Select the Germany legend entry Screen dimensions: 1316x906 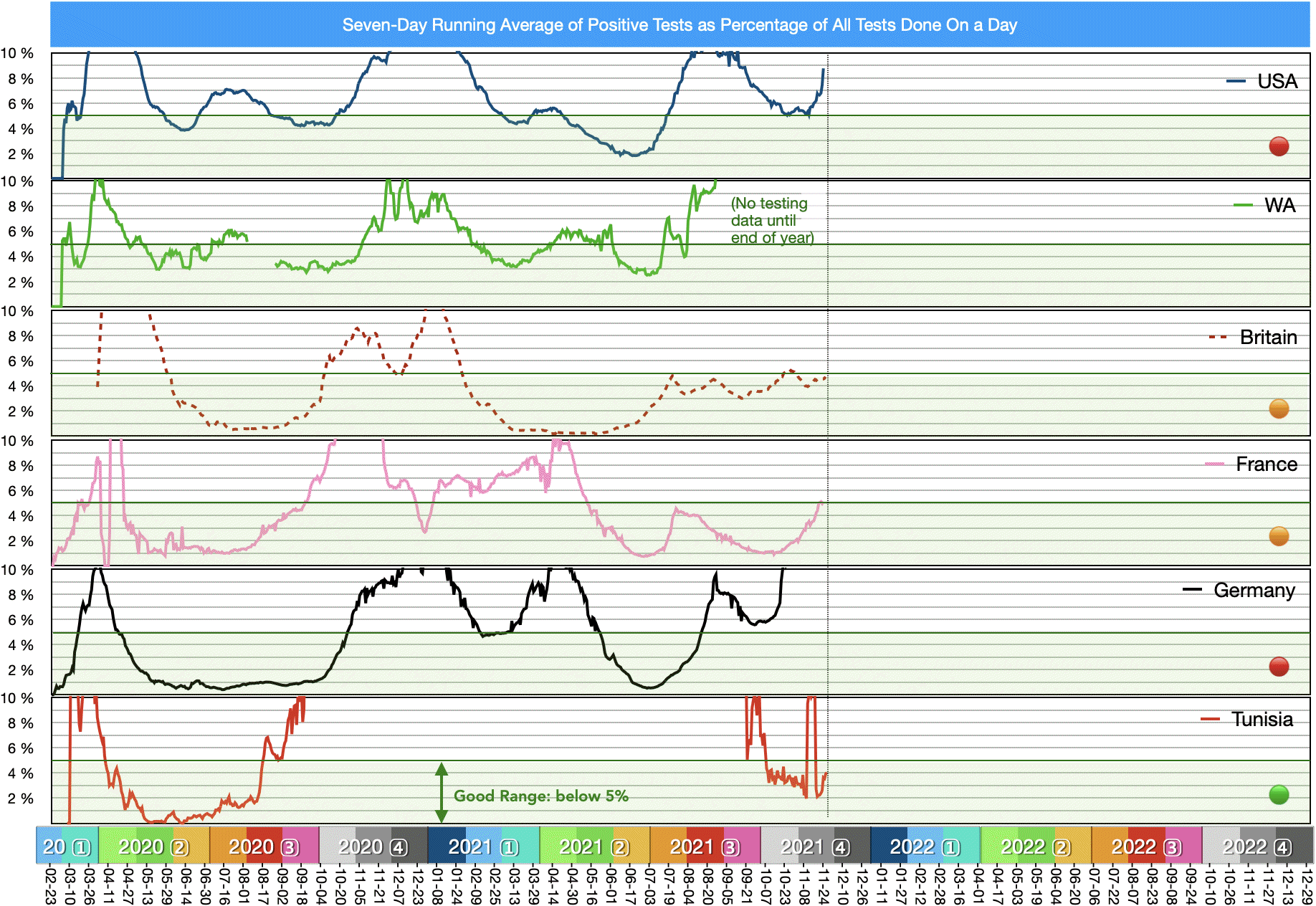(1254, 590)
